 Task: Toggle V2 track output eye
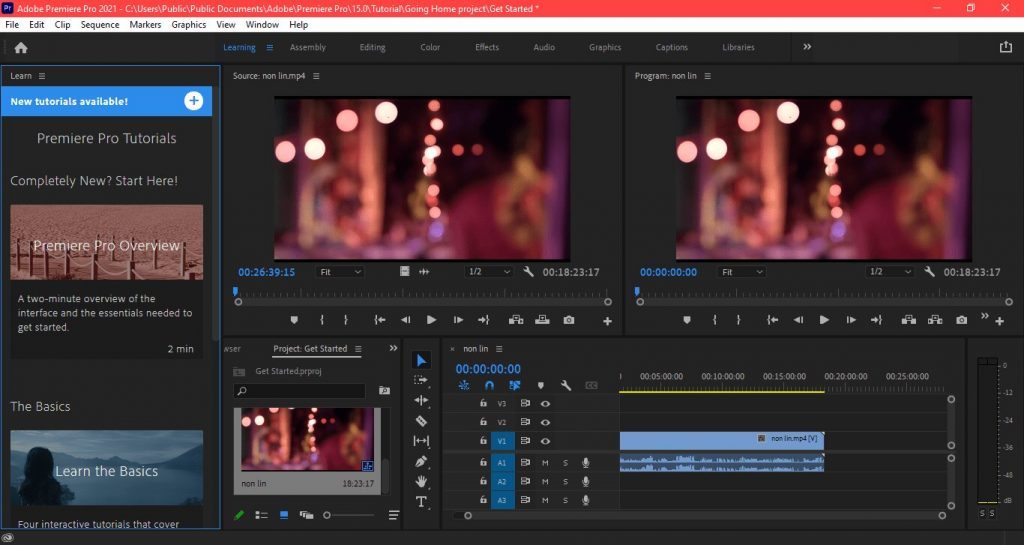coord(545,422)
